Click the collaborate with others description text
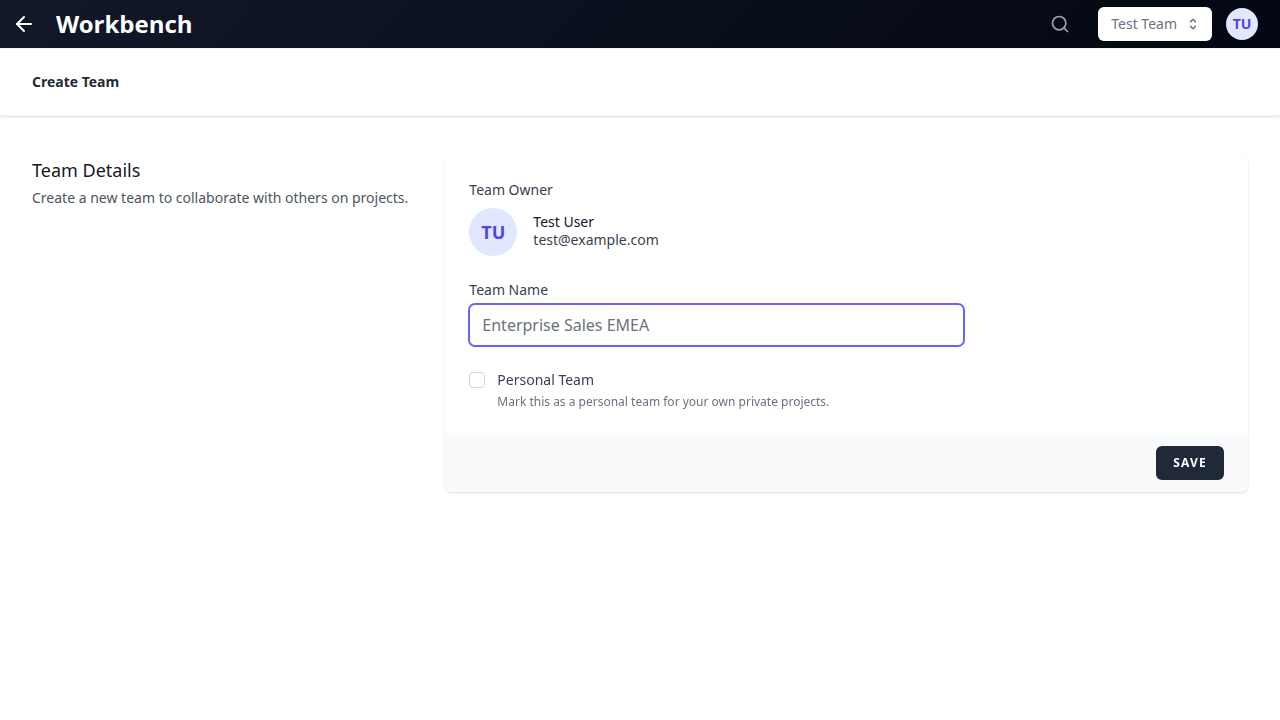This screenshot has height=720, width=1280. coord(220,198)
